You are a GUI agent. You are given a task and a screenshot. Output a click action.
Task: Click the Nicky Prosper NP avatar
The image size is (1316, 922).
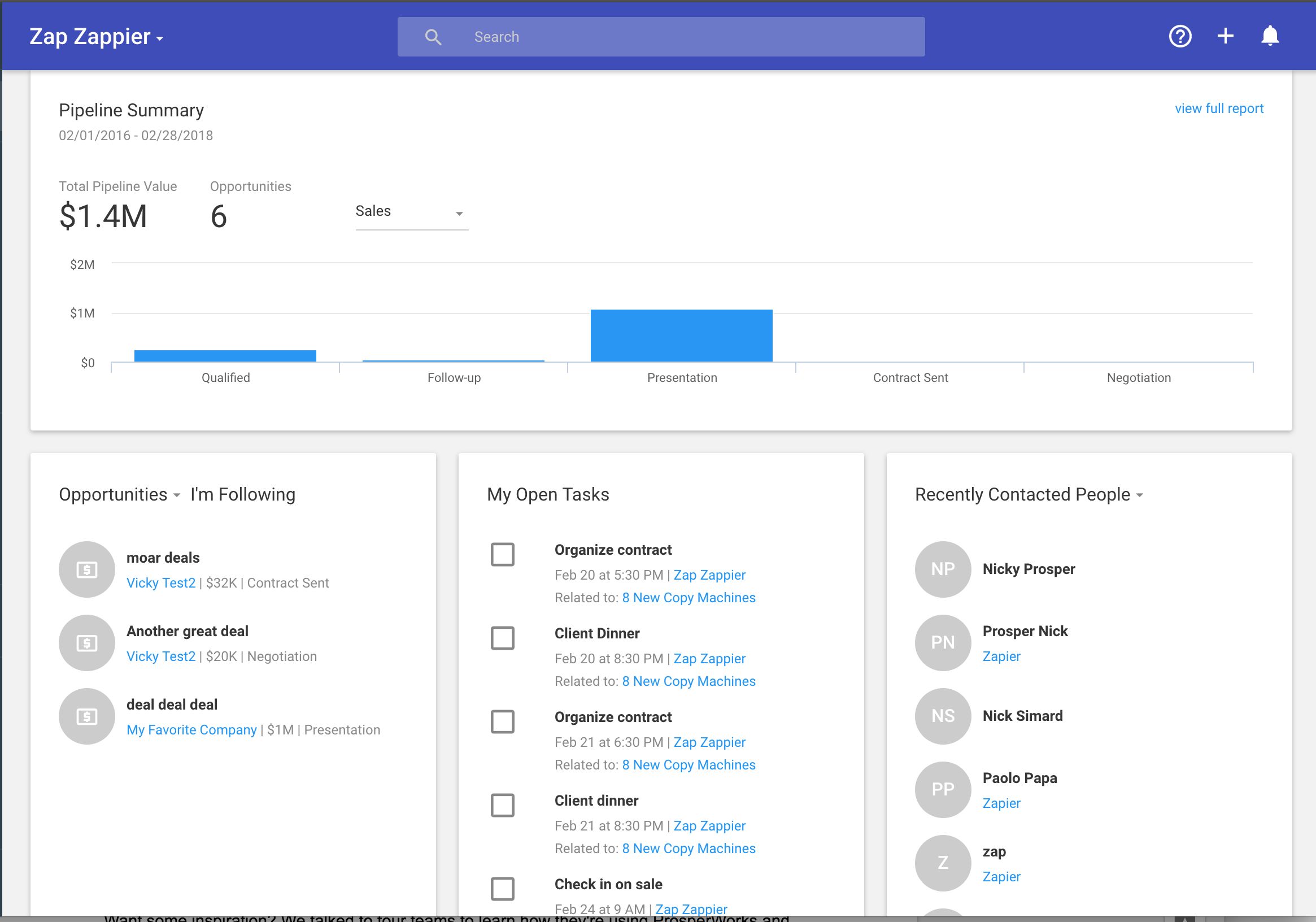pyautogui.click(x=942, y=569)
